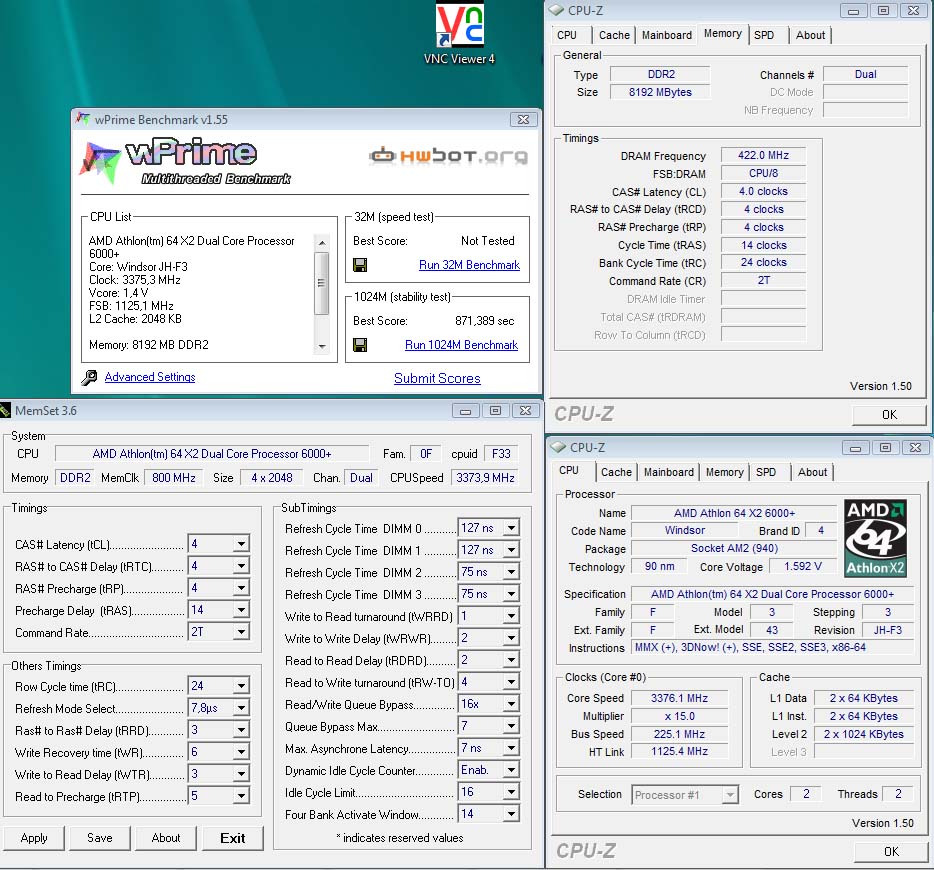Switch to CPU tab in upper CPU-Z
The image size is (934, 870).
(x=567, y=35)
